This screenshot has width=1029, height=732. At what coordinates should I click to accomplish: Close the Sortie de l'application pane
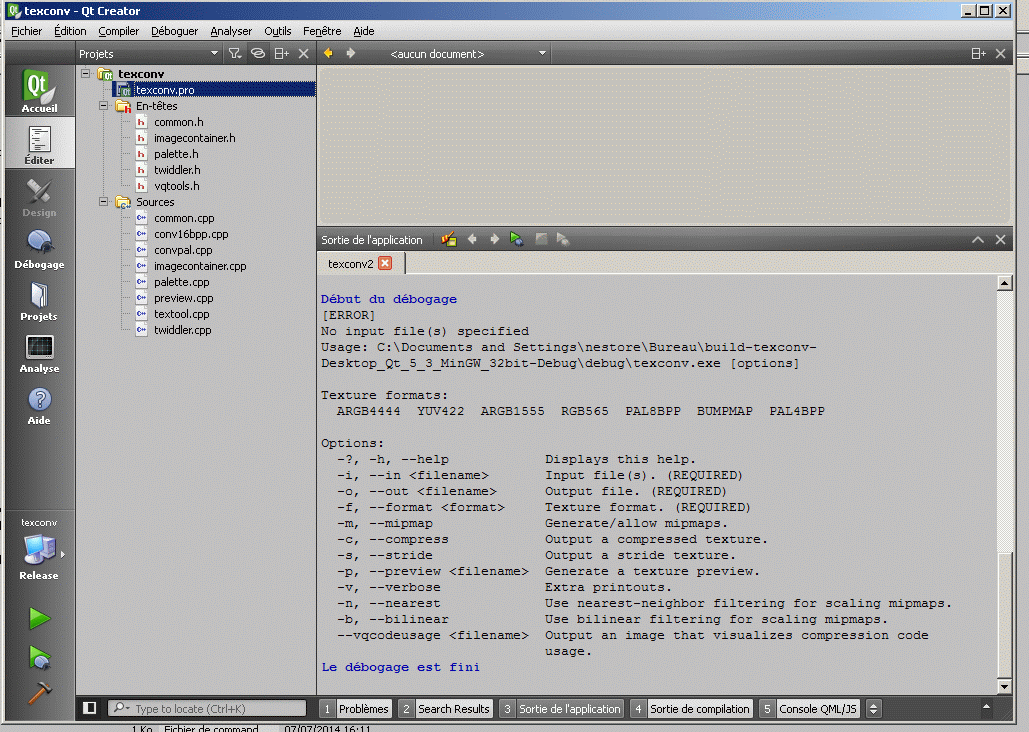point(1000,240)
